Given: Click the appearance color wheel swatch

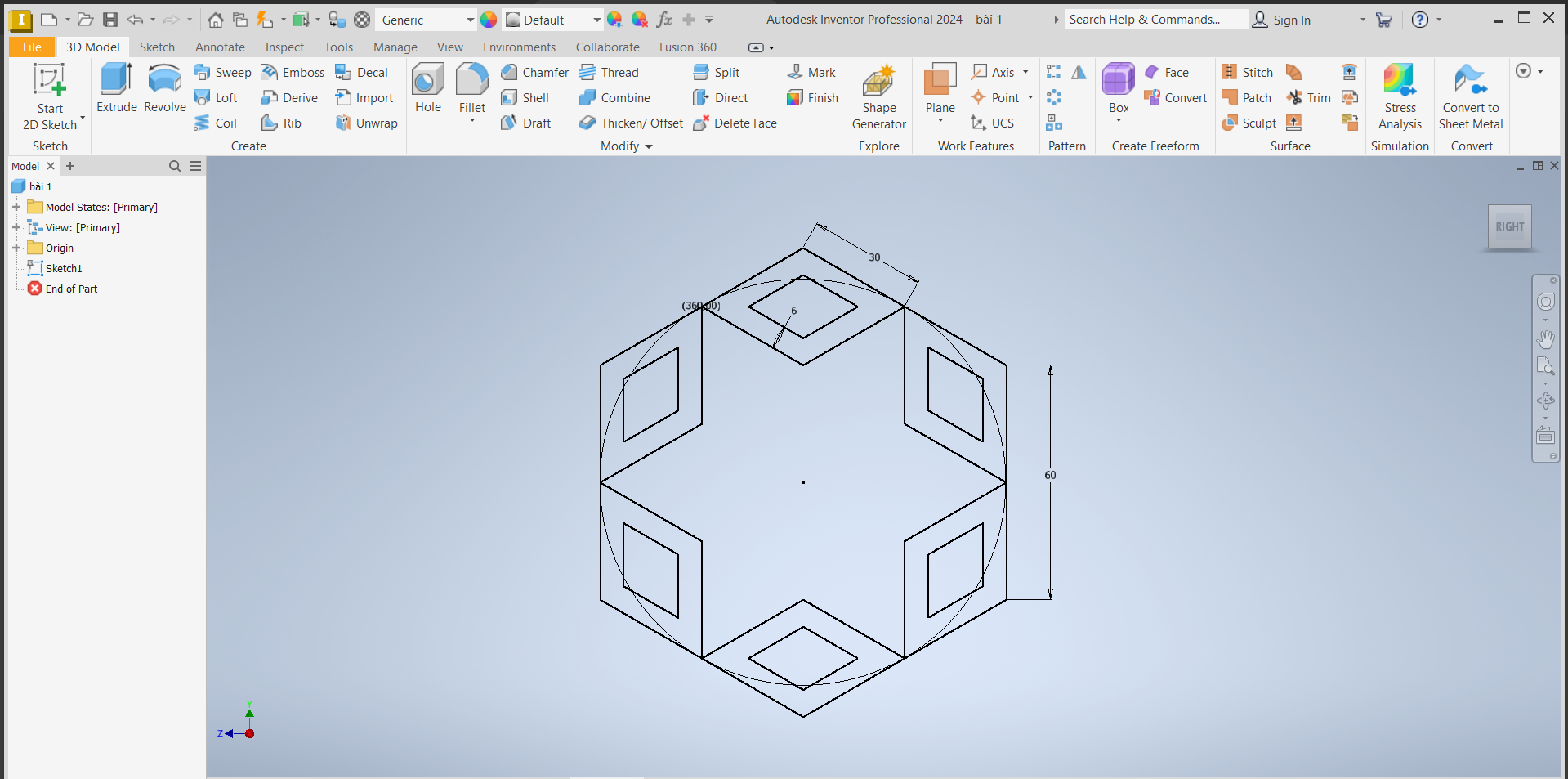Looking at the screenshot, I should (x=489, y=20).
